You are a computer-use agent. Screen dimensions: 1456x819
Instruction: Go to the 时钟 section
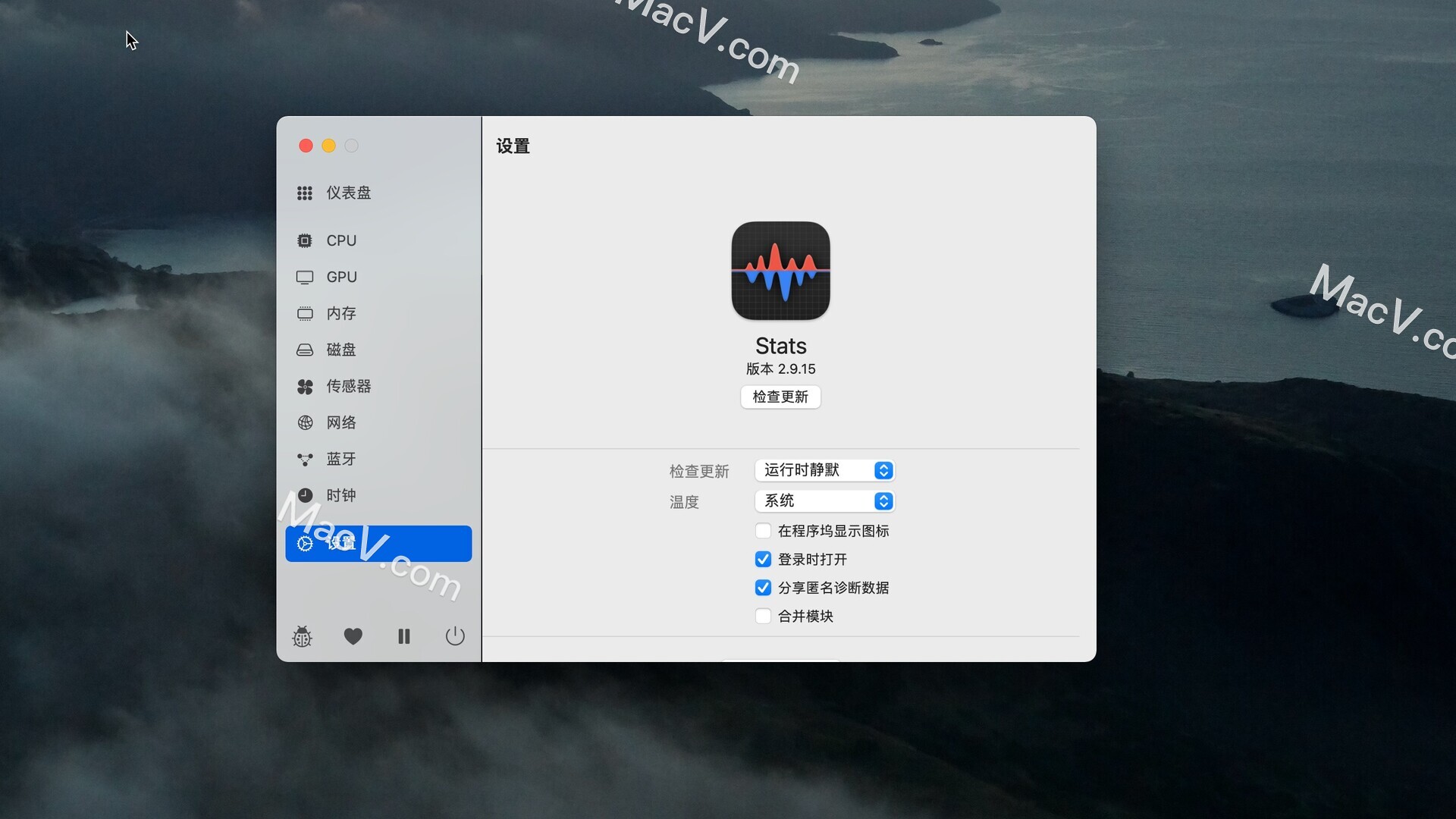click(378, 495)
